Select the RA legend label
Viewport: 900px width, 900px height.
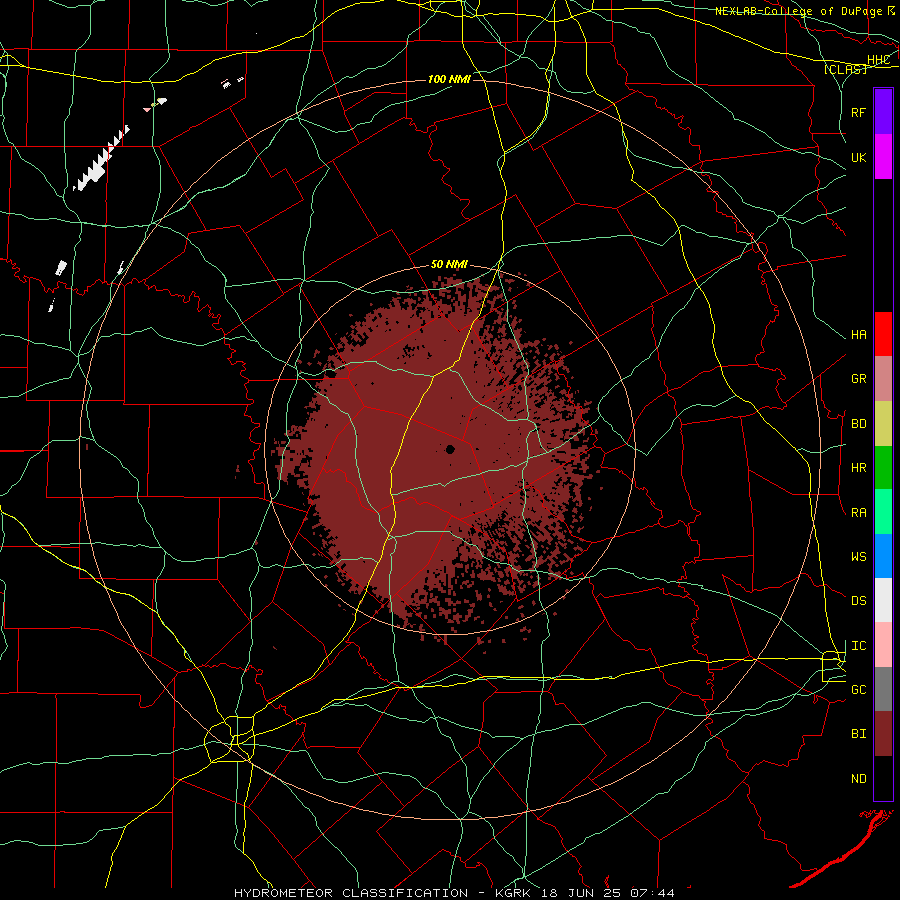[x=858, y=513]
